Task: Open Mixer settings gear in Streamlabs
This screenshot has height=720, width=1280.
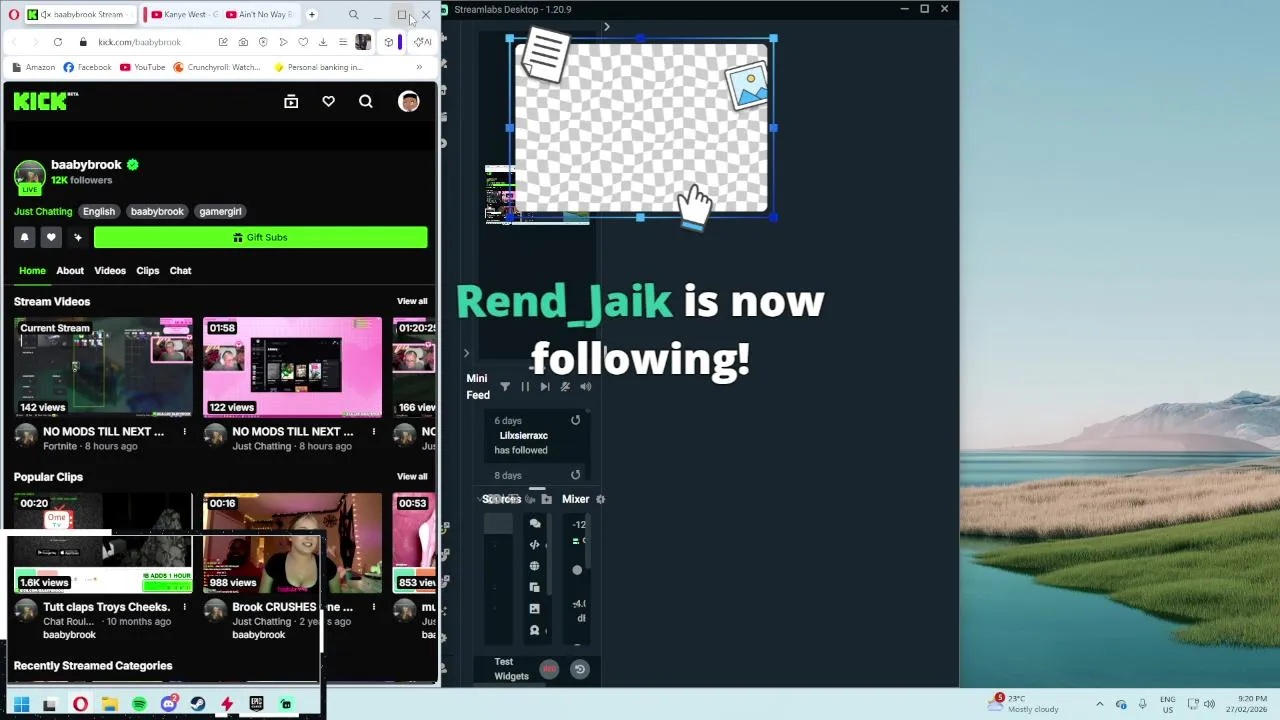Action: point(600,499)
